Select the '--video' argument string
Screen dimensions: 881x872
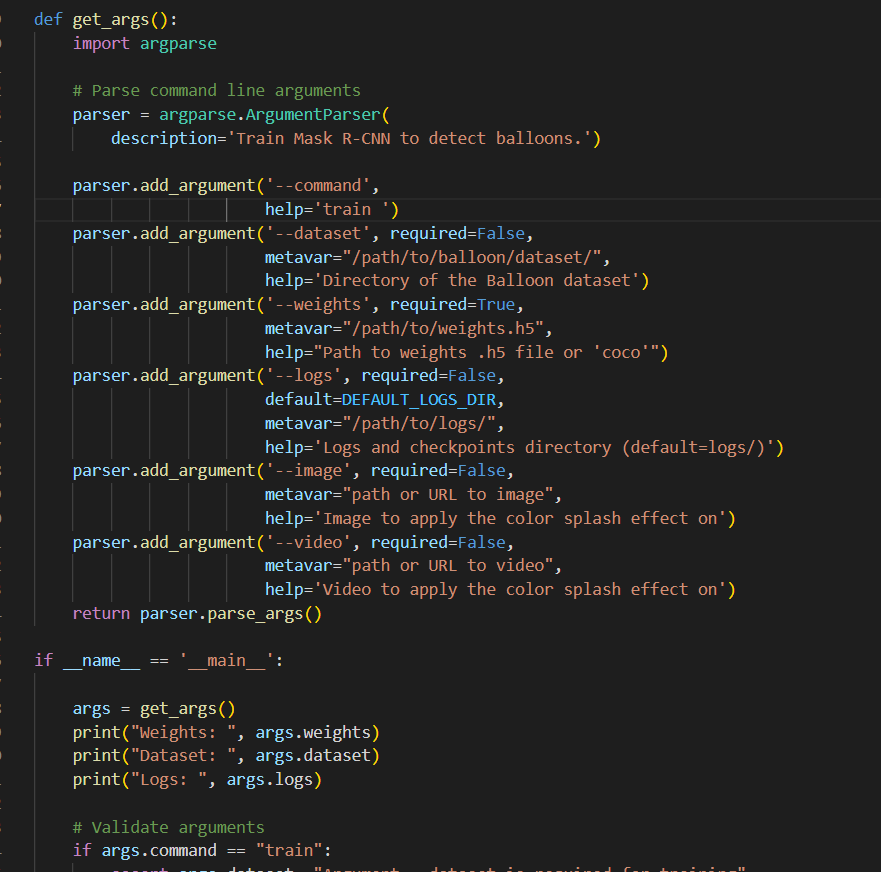click(x=310, y=541)
